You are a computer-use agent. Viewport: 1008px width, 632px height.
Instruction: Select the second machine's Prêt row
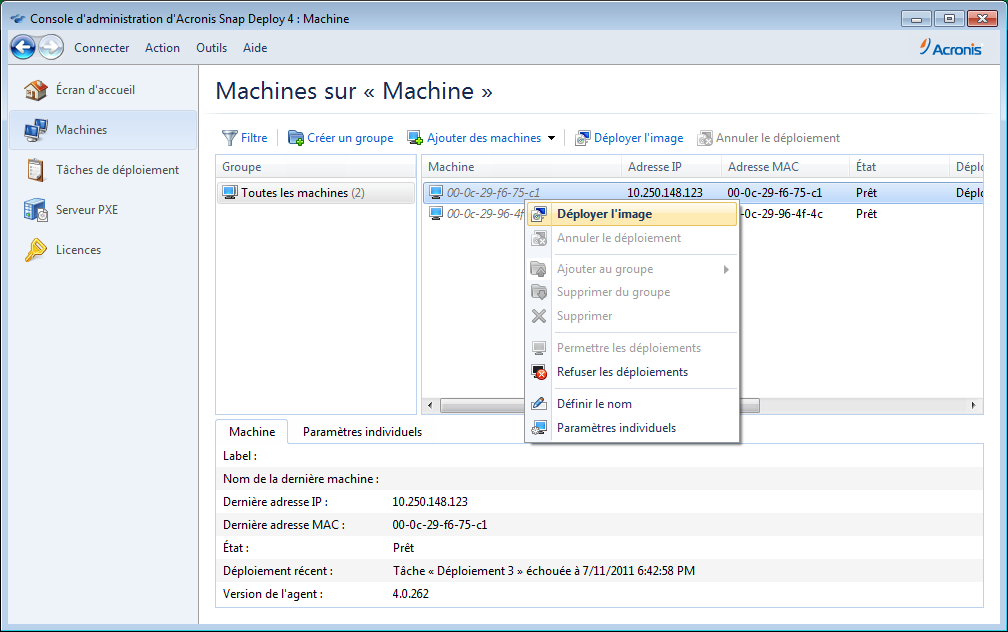(866, 214)
